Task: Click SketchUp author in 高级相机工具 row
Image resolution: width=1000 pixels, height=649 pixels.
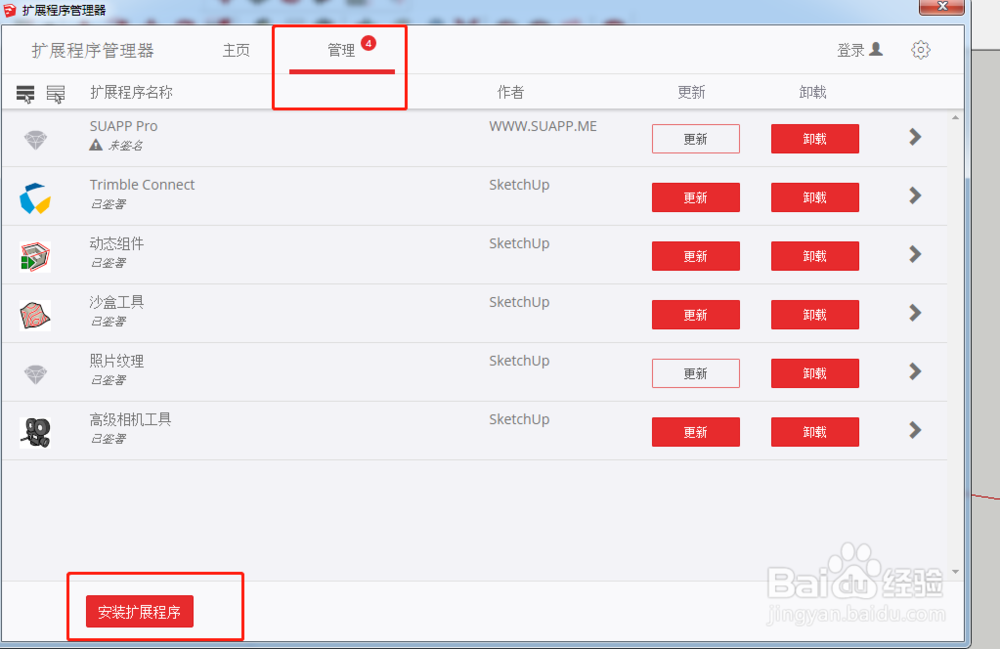Action: point(519,419)
